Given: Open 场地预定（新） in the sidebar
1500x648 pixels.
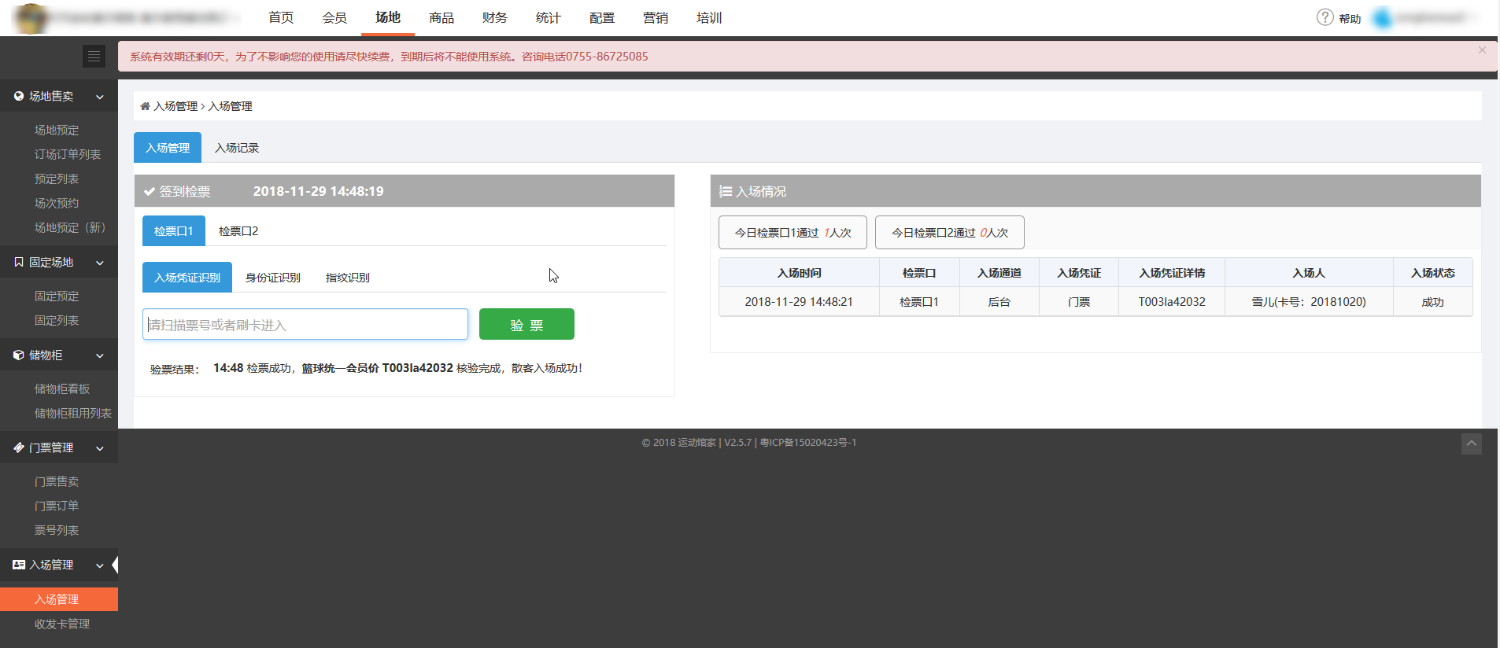Looking at the screenshot, I should 71,228.
